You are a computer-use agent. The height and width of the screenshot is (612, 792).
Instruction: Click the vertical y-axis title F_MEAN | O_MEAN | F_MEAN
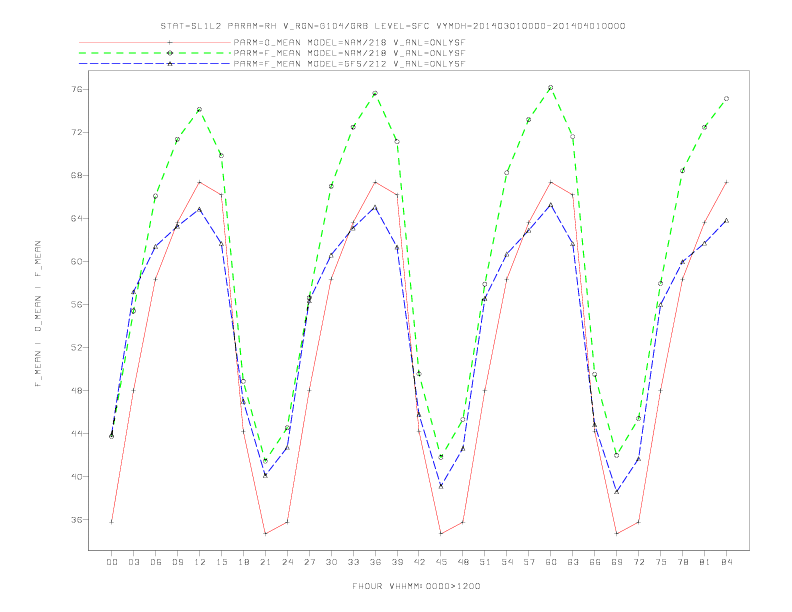[x=38, y=314]
